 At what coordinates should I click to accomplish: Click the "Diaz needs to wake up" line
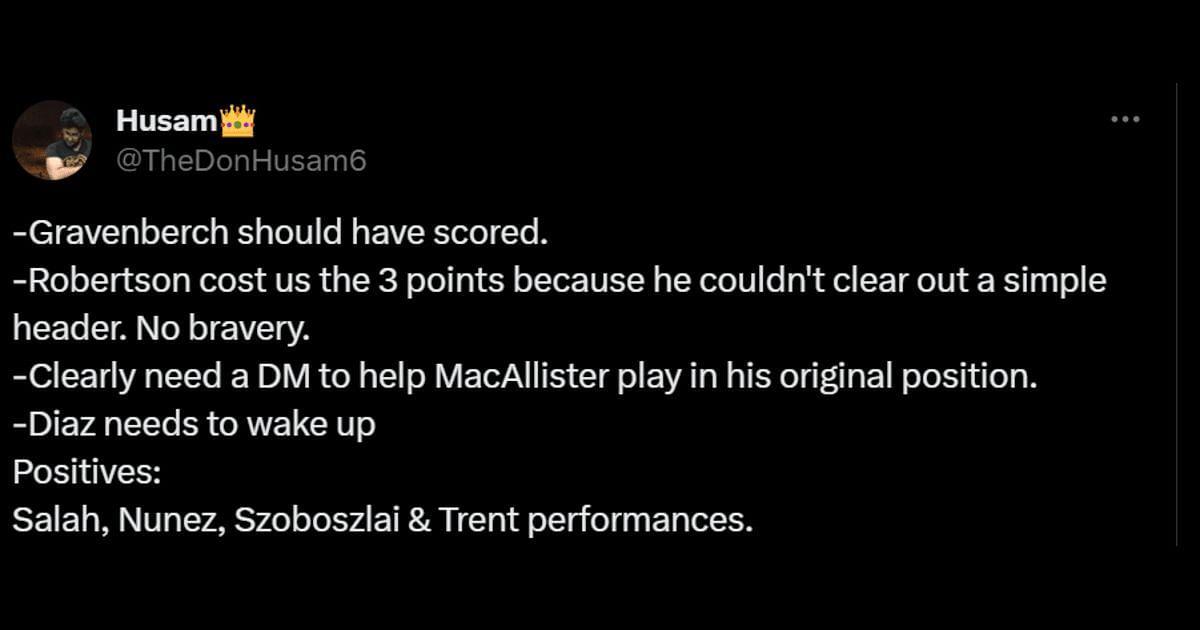(x=195, y=425)
